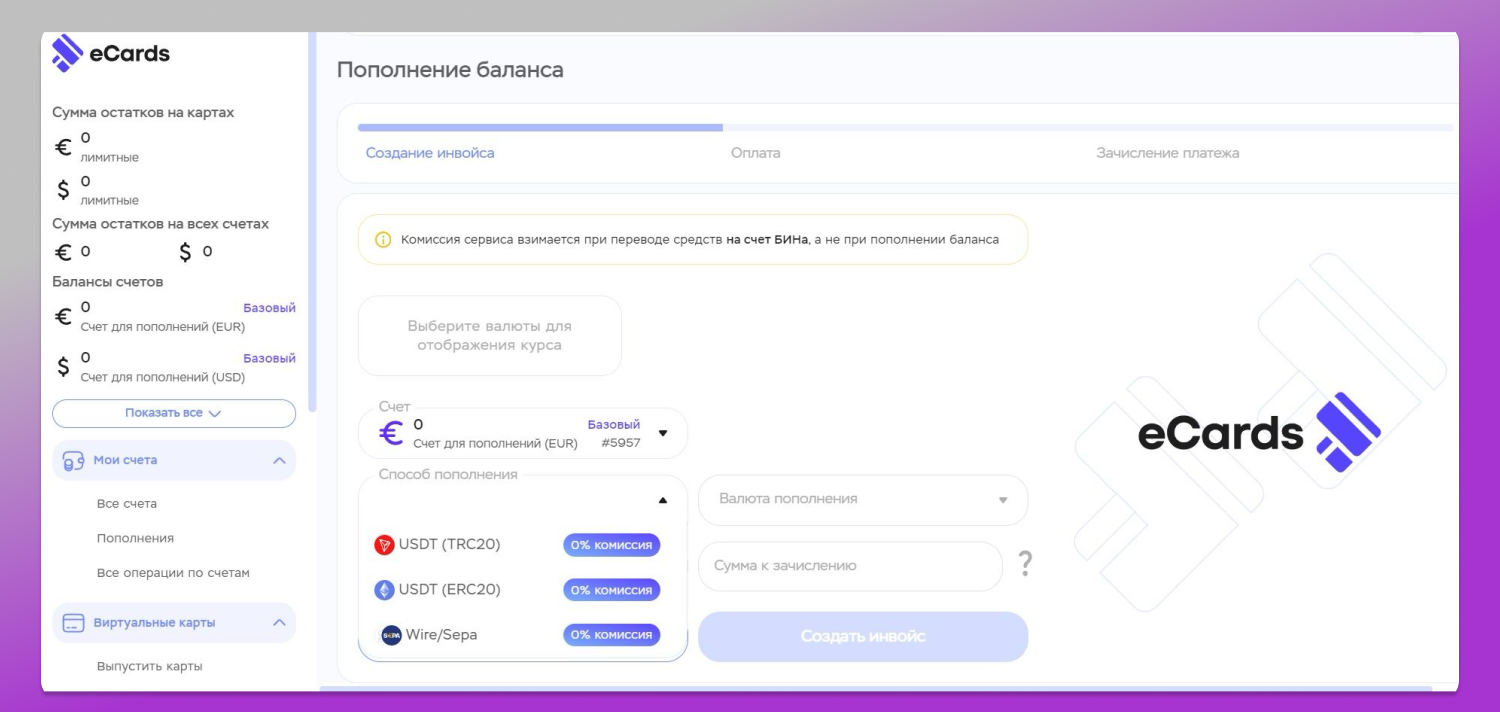Click Сумма остатков на картах heading
Screen dimensions: 1500x712
[x=143, y=113]
